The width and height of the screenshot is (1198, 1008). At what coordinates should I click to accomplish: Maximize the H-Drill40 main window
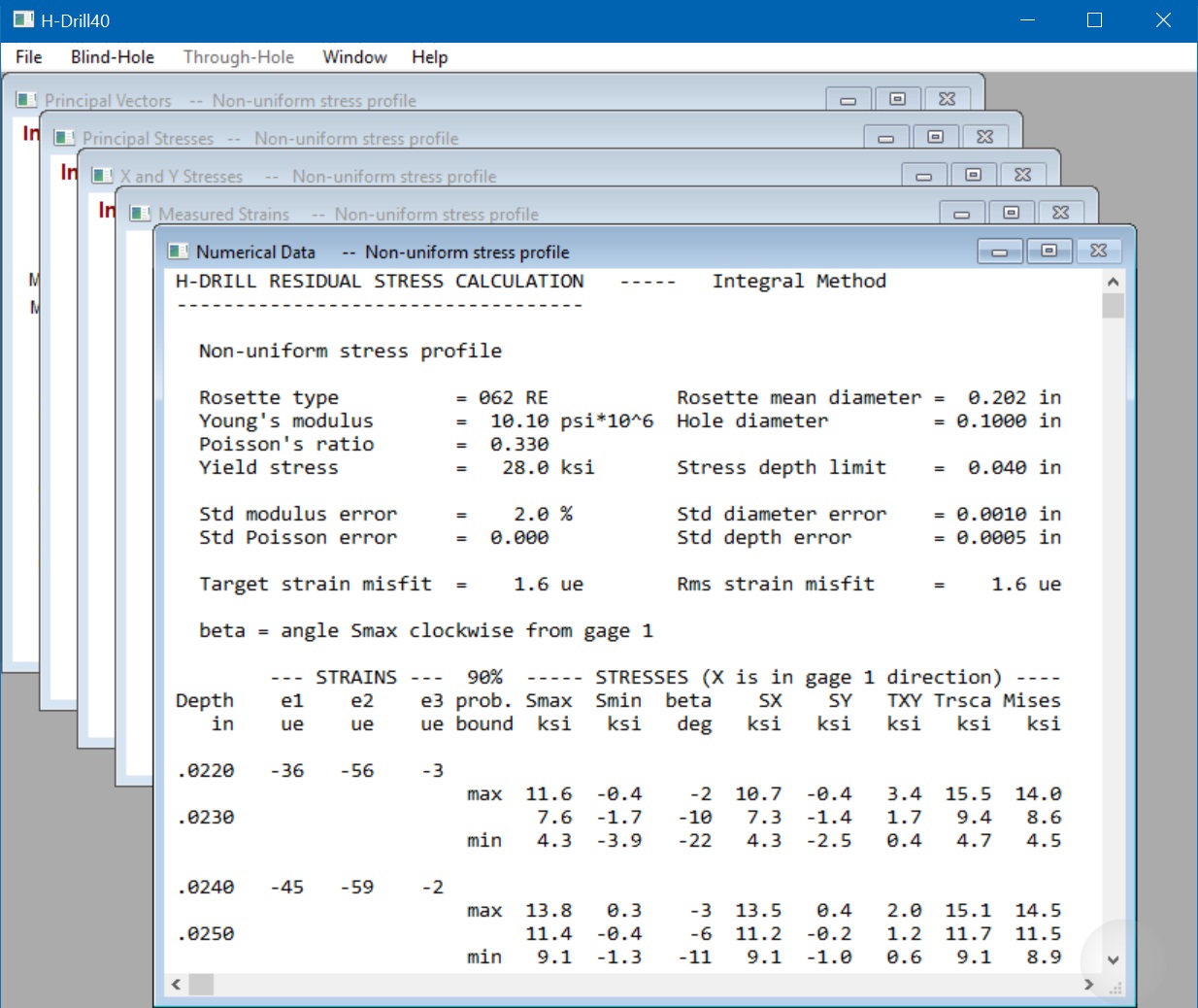tap(1095, 20)
